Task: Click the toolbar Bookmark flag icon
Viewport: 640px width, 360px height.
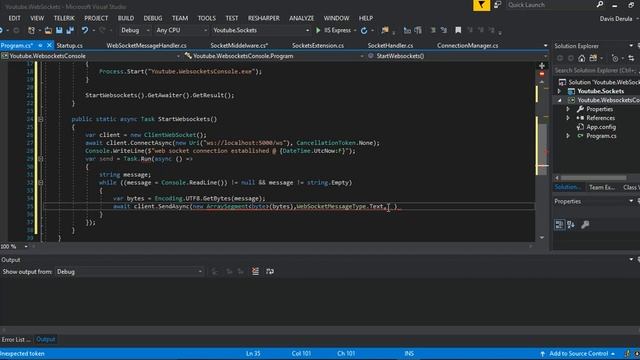Action: click(458, 30)
